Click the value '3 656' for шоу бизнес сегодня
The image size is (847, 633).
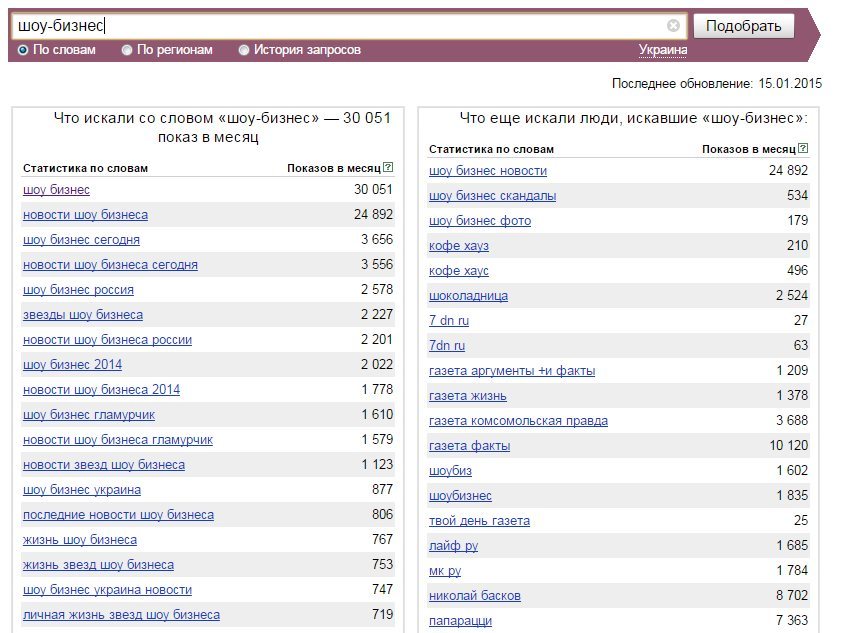tap(377, 239)
